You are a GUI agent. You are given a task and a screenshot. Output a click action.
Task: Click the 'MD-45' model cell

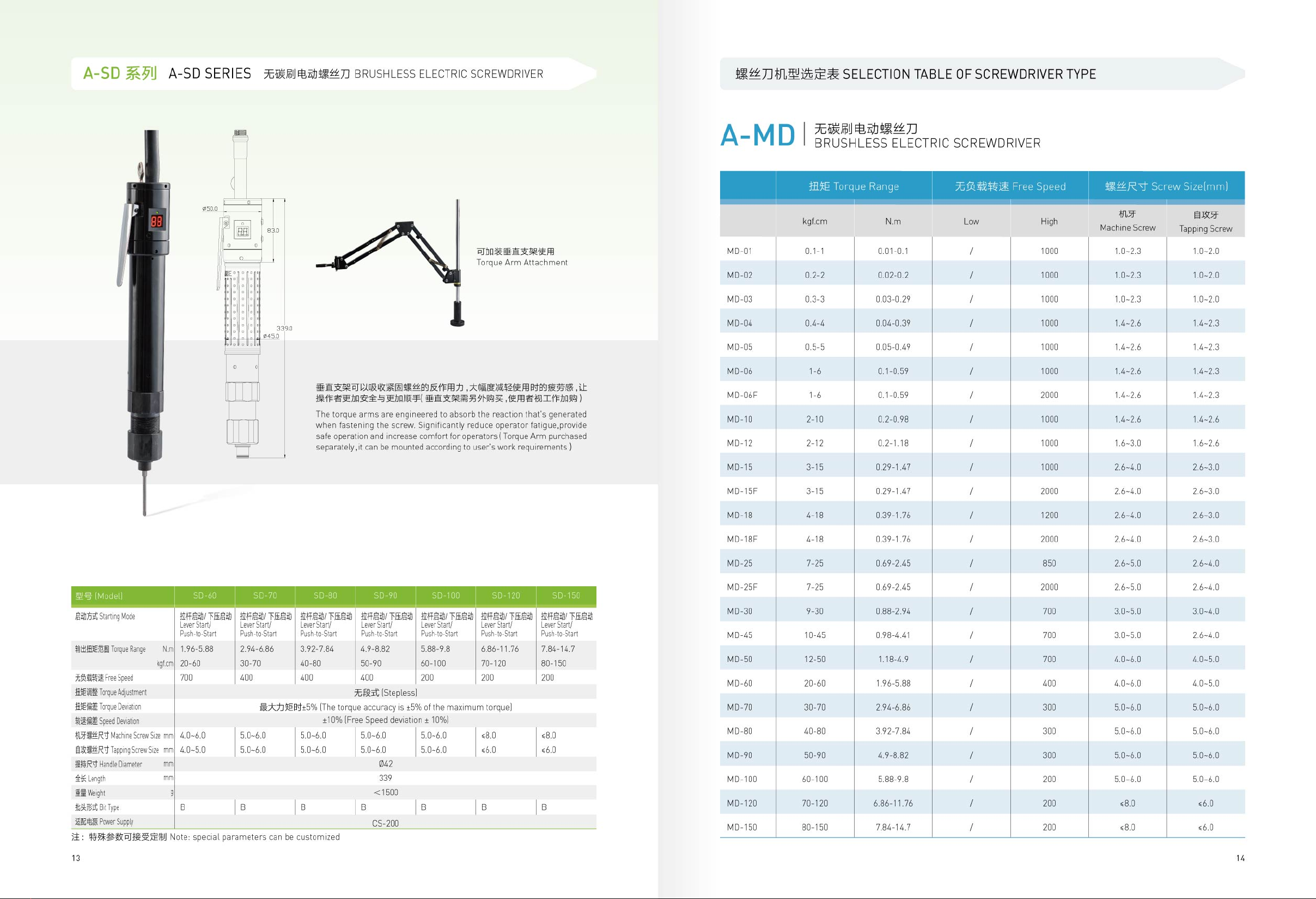(x=739, y=635)
